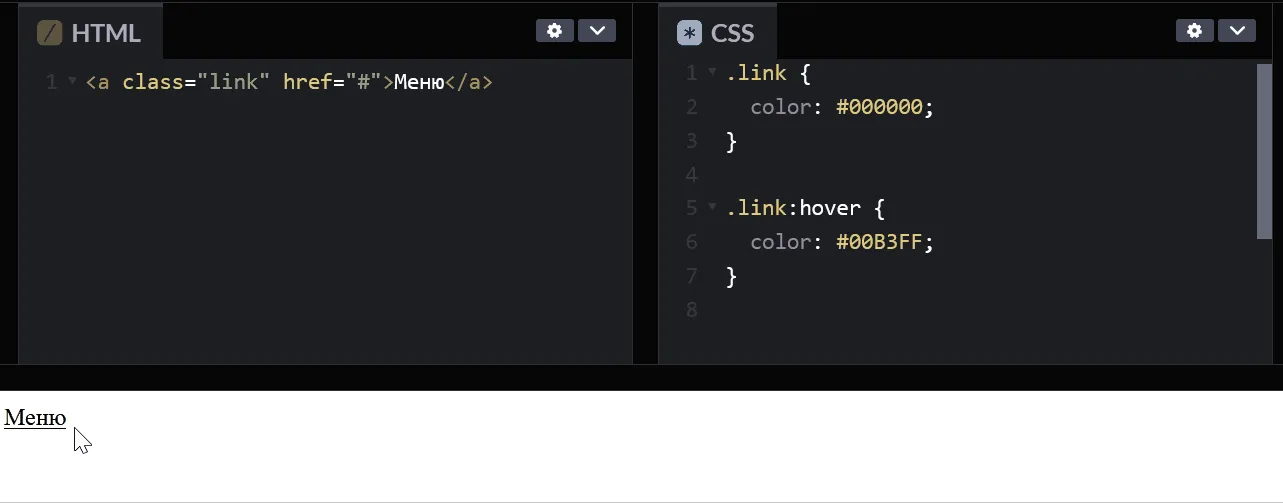Collapse the .link:hover rule fold arrow
1283x503 pixels.
point(712,207)
